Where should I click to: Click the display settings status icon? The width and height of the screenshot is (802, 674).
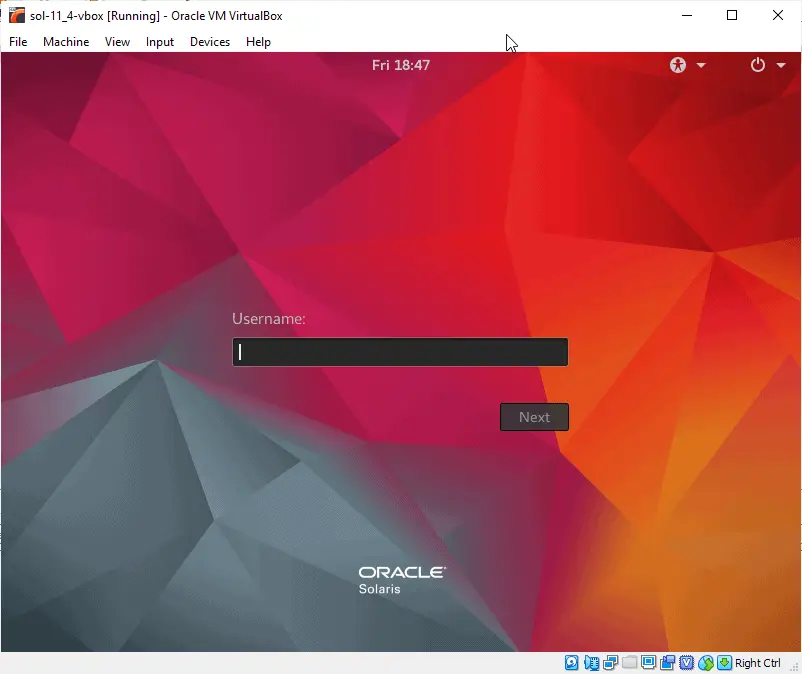(648, 663)
